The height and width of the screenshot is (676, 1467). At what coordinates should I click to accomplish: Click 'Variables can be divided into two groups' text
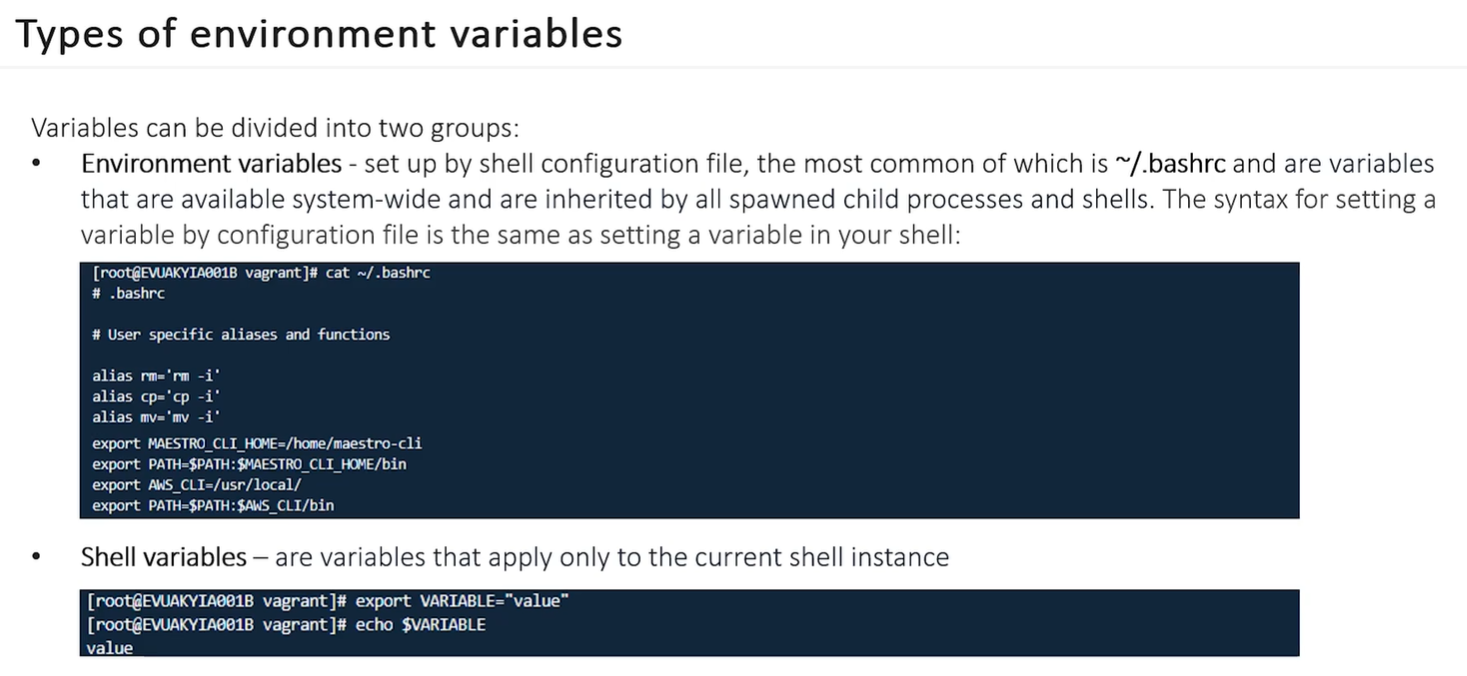275,129
